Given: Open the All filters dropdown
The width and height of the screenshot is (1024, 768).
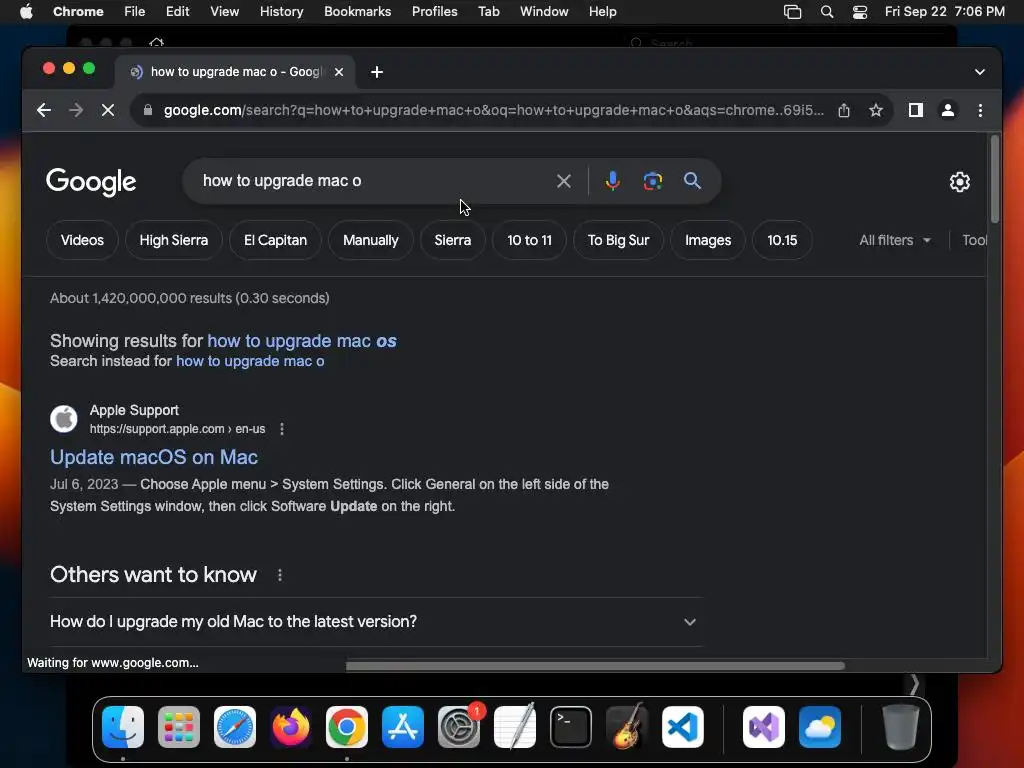Looking at the screenshot, I should coord(895,240).
